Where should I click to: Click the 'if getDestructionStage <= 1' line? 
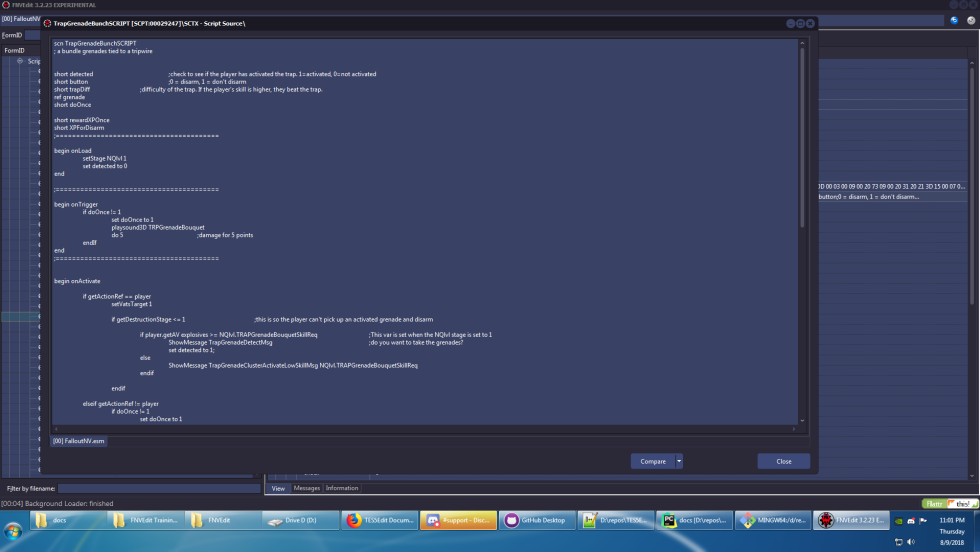[148, 319]
